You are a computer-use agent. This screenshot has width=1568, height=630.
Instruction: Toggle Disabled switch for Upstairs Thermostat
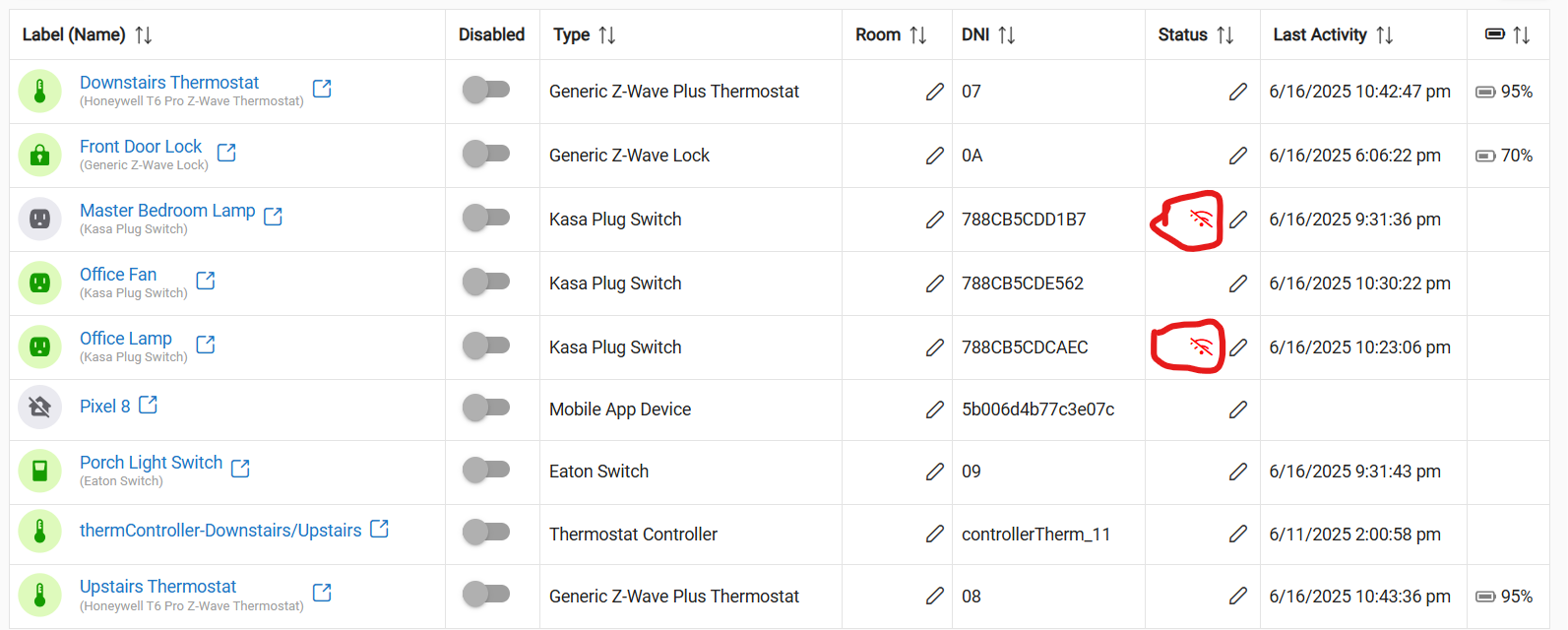coord(486,594)
